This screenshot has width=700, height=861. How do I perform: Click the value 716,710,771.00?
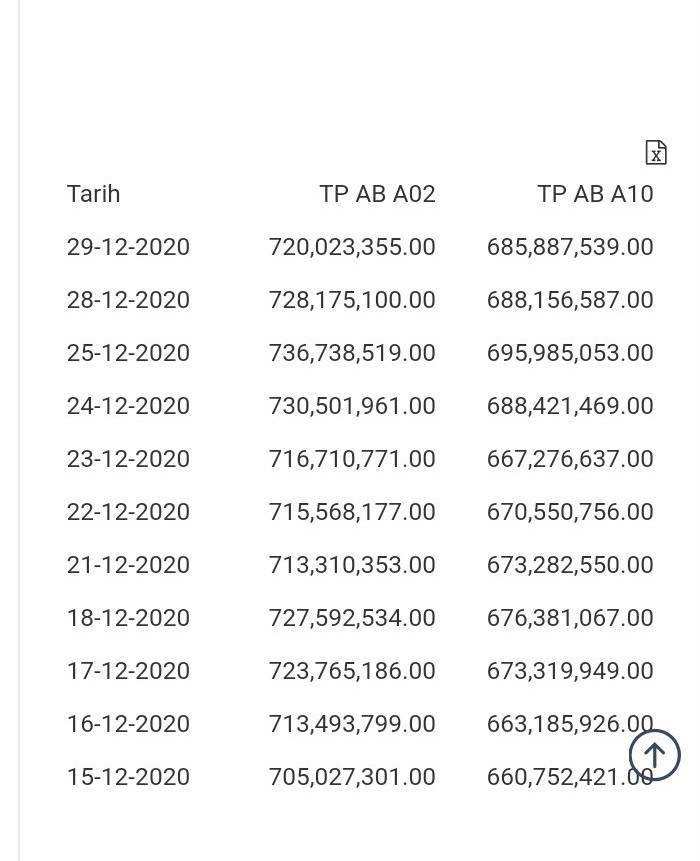pos(352,459)
